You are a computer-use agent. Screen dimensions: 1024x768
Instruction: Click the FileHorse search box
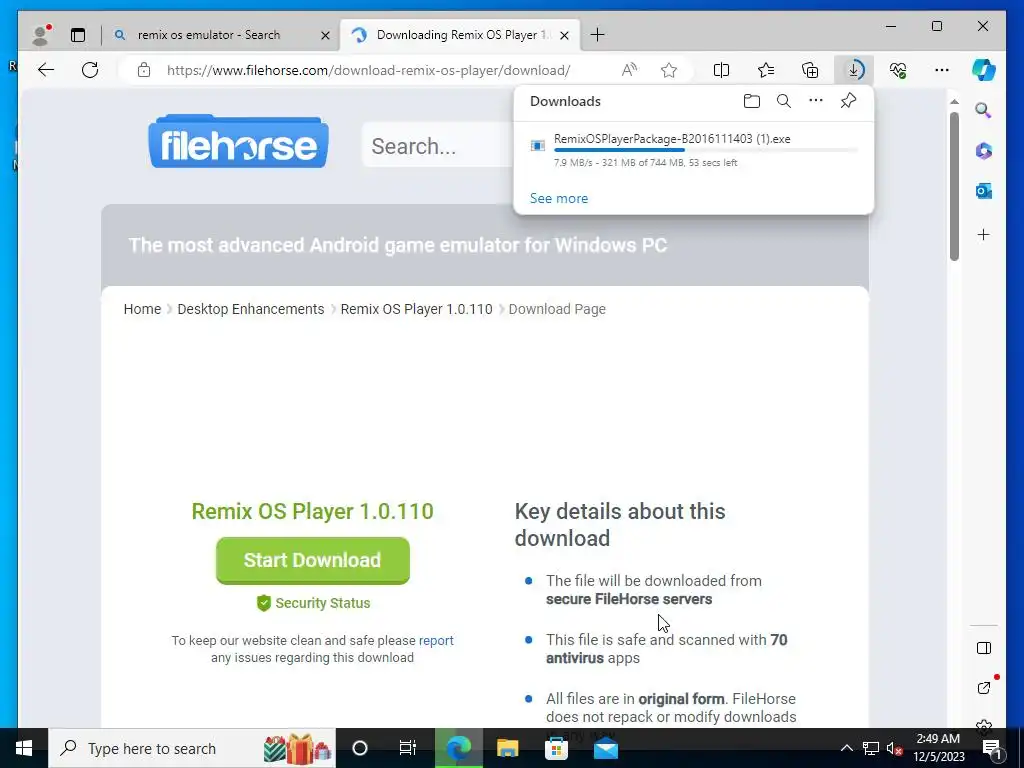[x=438, y=146]
